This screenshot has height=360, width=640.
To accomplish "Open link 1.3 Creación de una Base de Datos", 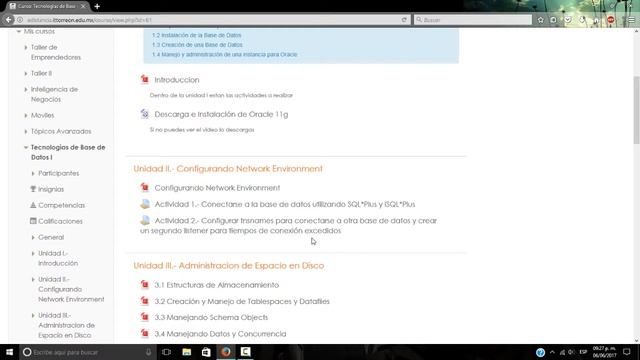I will [197, 45].
